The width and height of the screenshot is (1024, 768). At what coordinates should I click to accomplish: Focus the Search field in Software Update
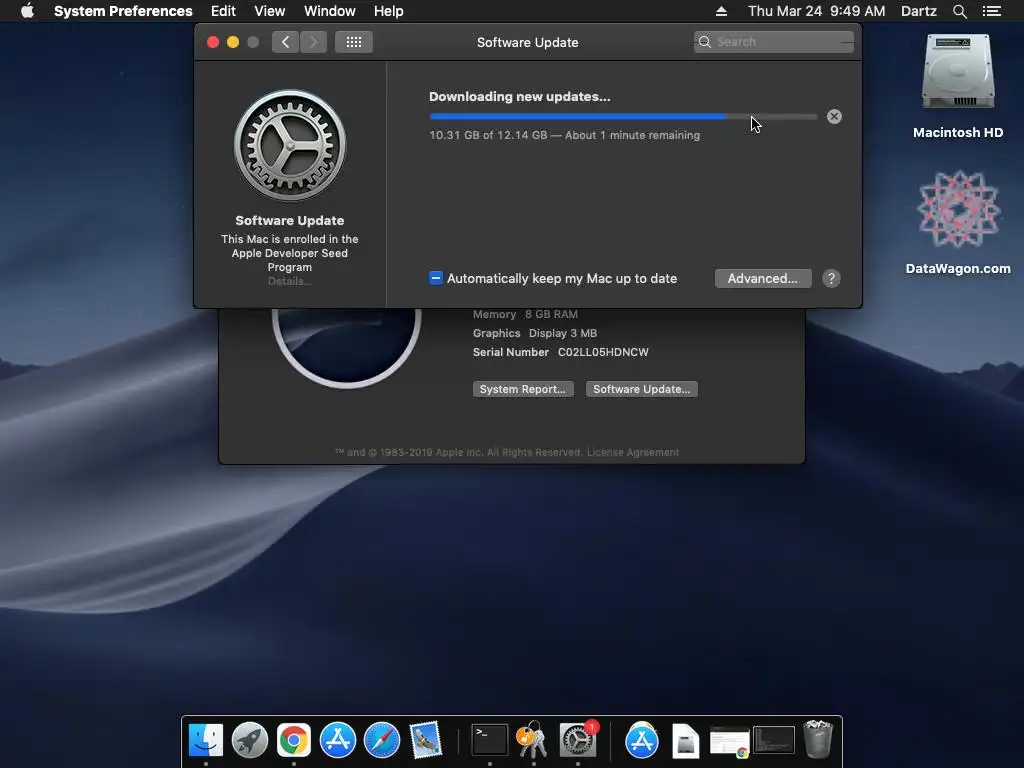click(x=774, y=42)
